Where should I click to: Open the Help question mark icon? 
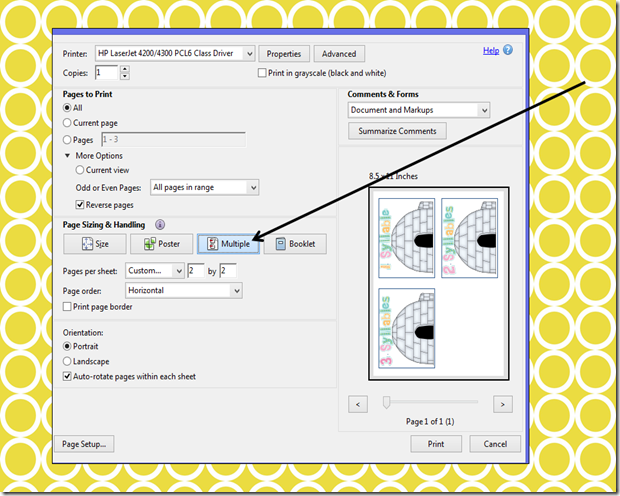[508, 50]
